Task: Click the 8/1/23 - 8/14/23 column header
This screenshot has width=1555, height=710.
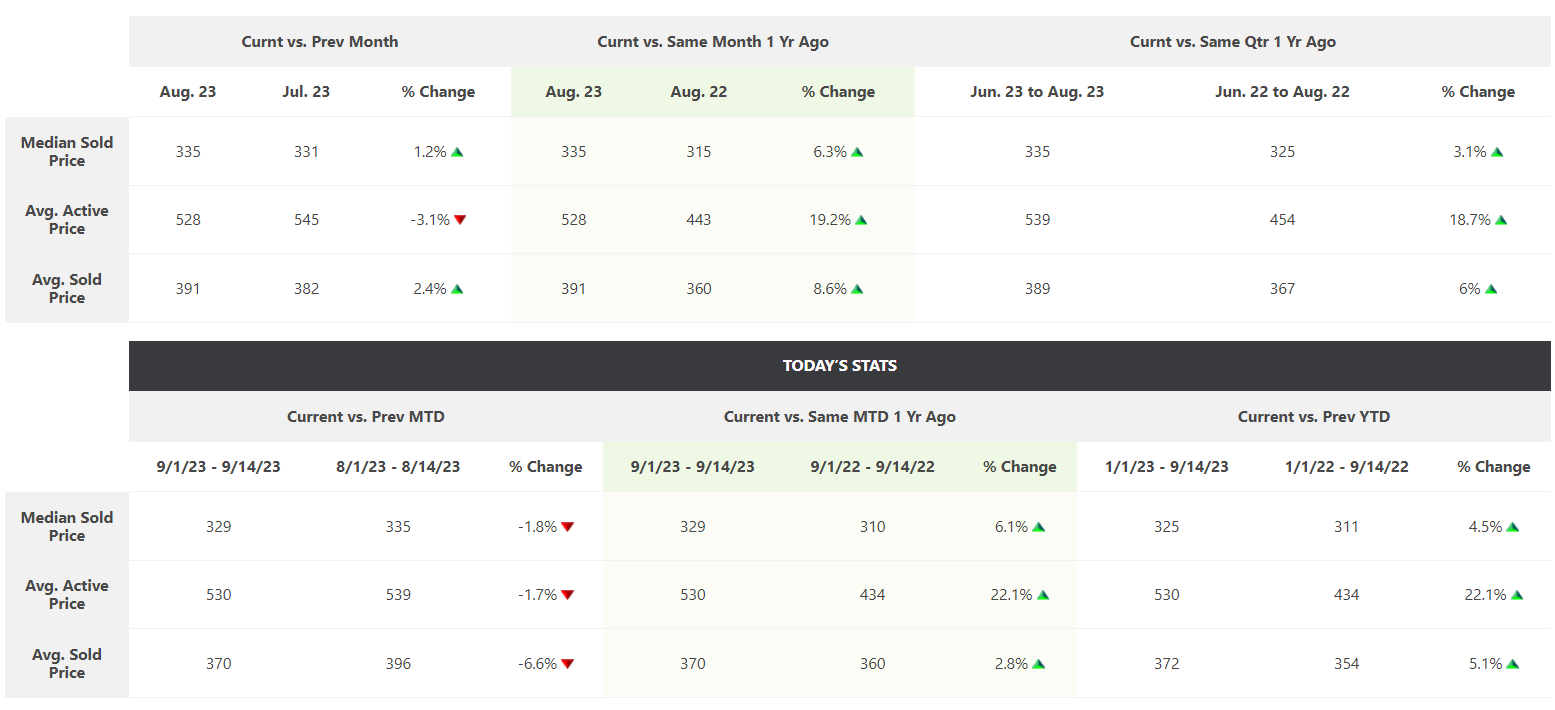Action: click(398, 467)
